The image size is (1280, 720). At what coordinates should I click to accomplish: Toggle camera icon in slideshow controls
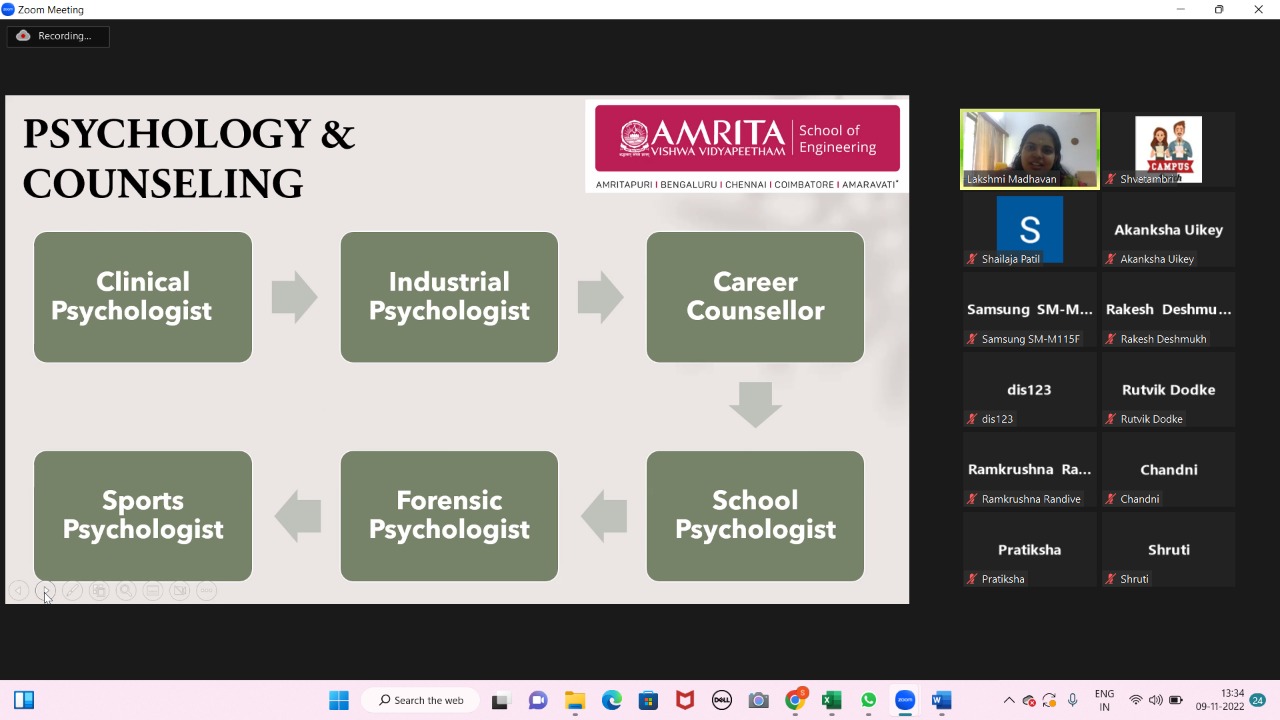180,591
